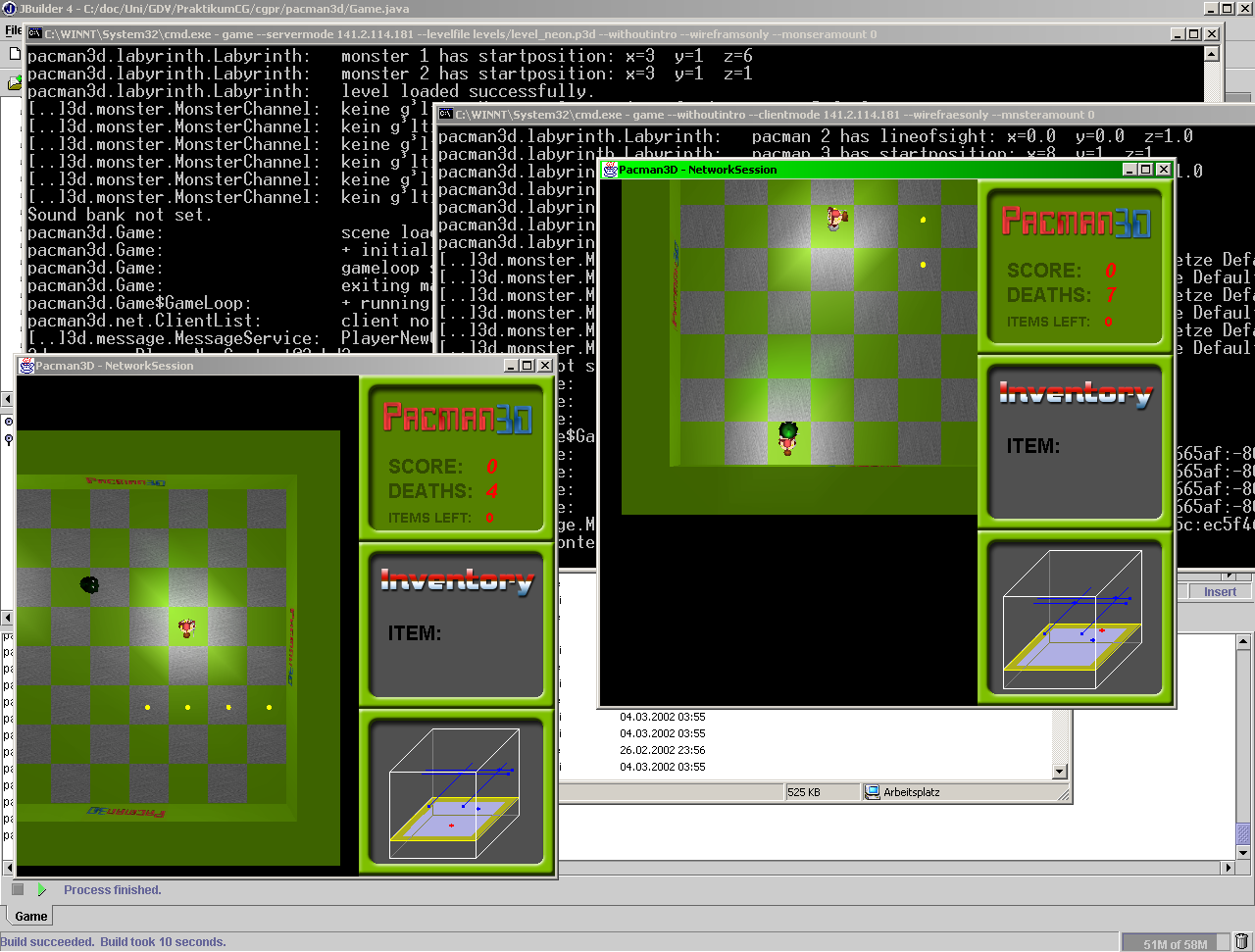This screenshot has width=1255, height=952.
Task: Click left Pacman3D window's Java icon
Action: [26, 366]
